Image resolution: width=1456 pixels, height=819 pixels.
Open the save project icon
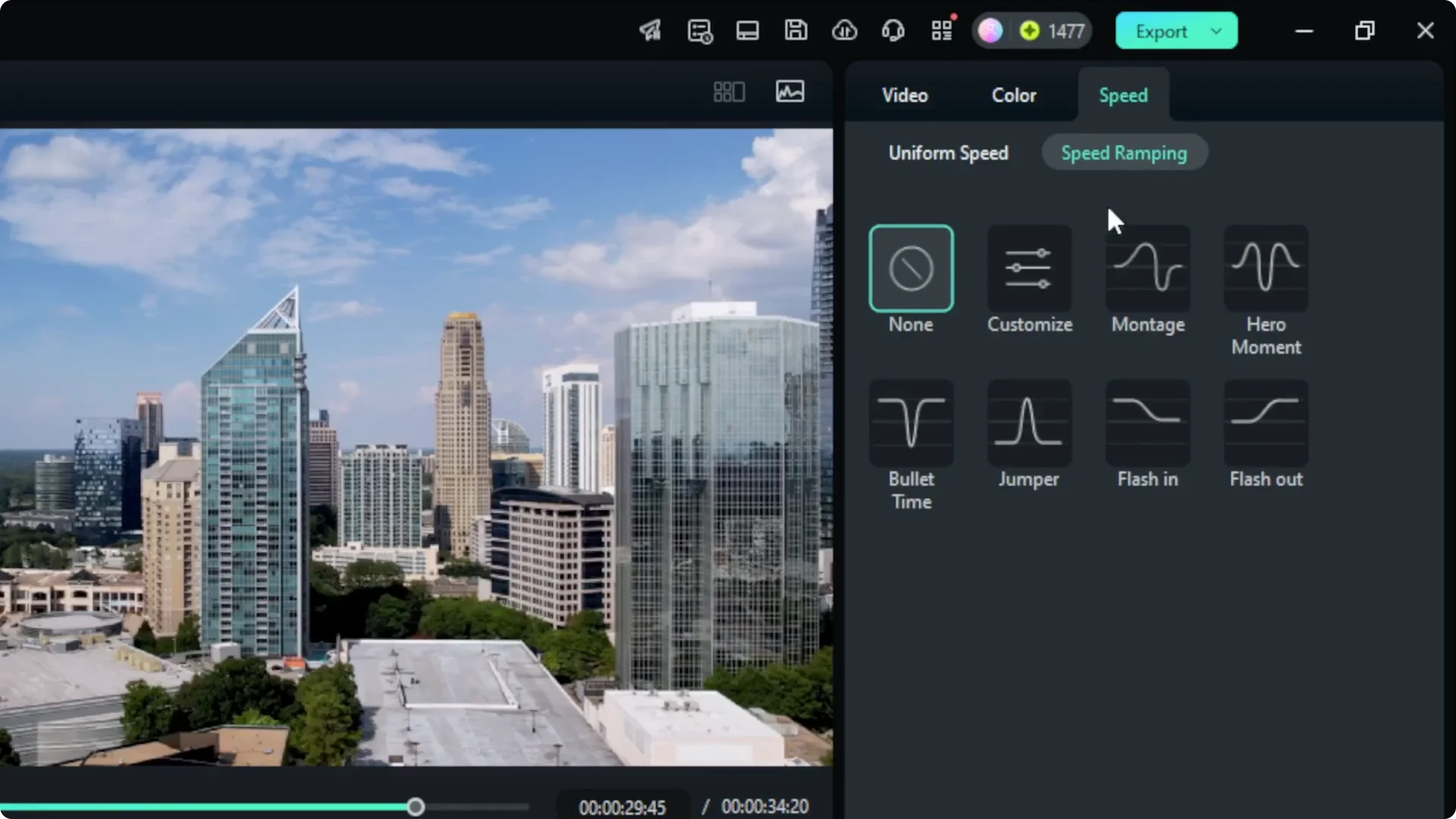pyautogui.click(x=796, y=30)
